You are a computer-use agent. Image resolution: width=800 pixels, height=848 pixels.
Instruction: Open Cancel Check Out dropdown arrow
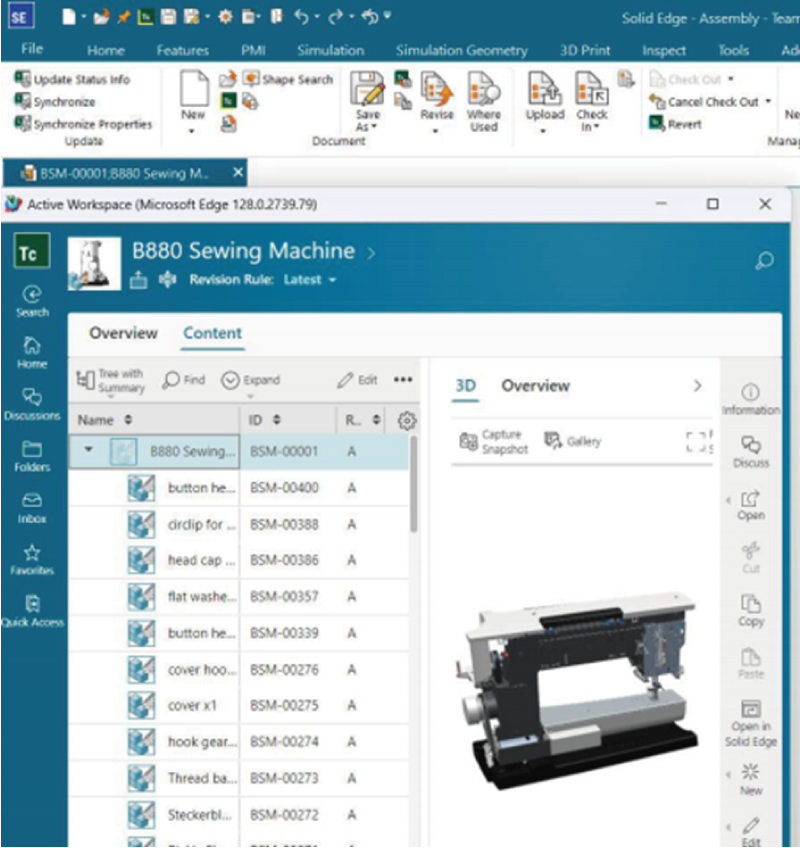768,102
